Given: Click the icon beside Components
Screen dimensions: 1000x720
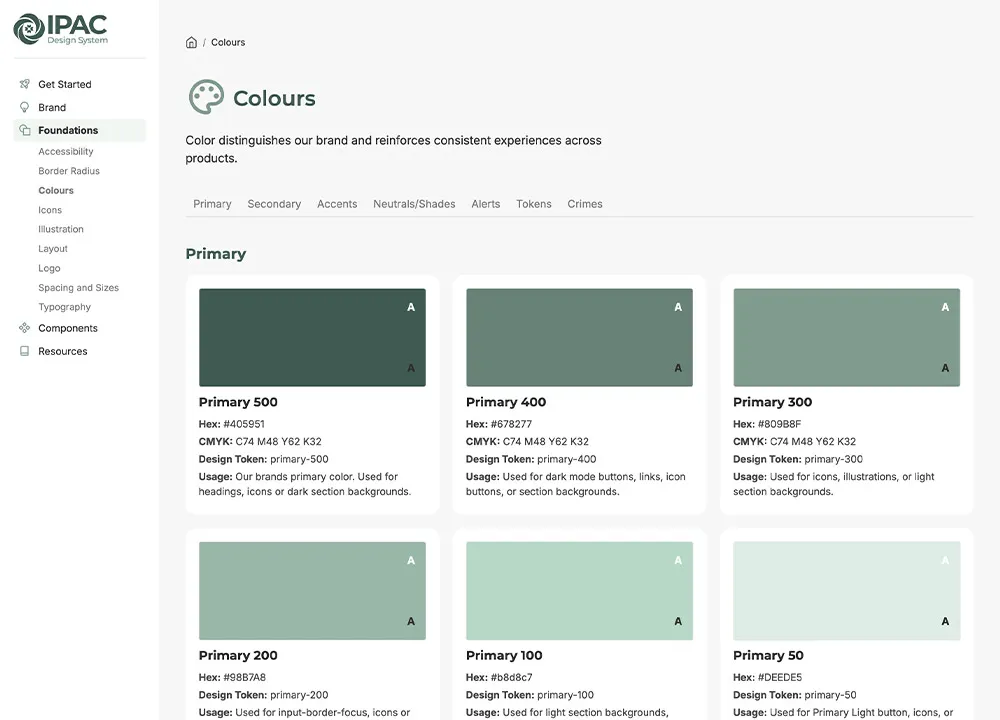Looking at the screenshot, I should (24, 328).
